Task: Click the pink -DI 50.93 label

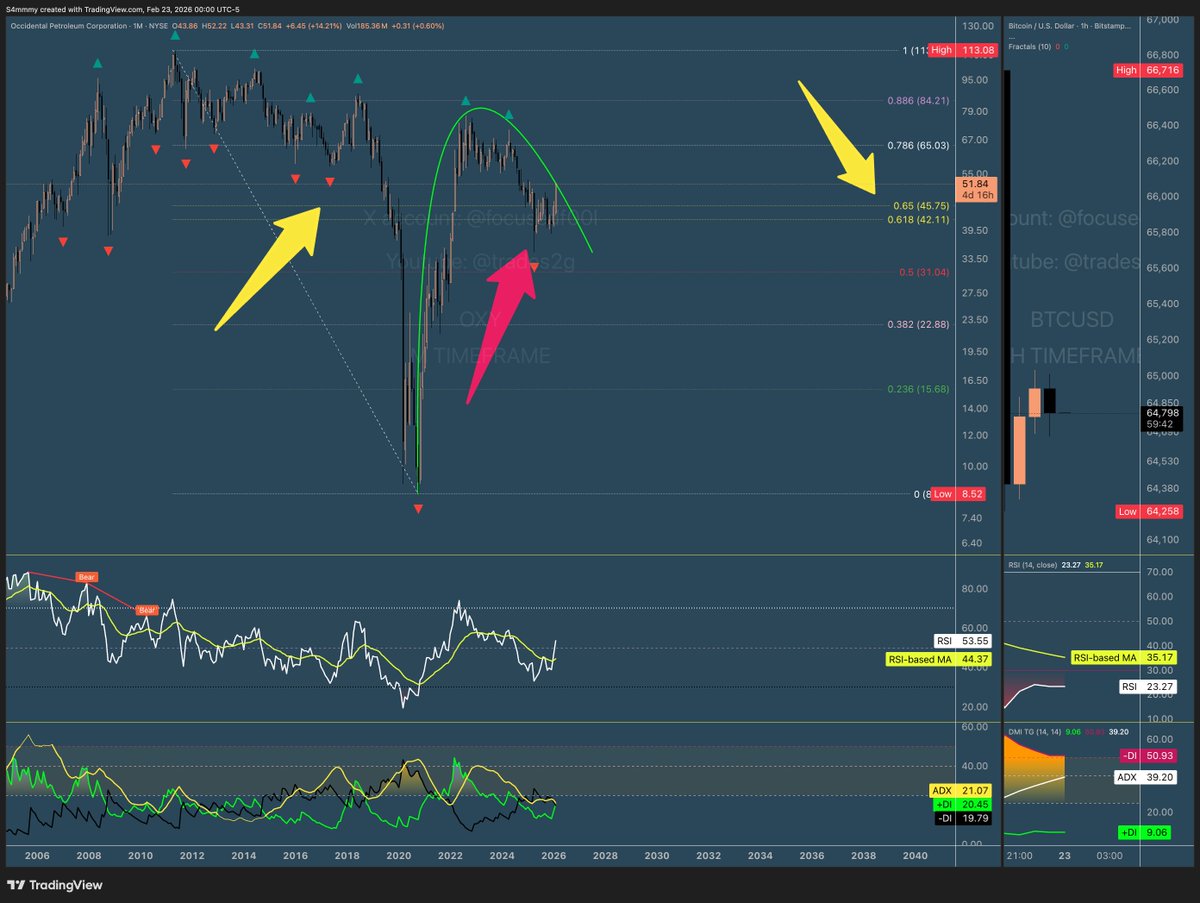Action: [x=1148, y=755]
